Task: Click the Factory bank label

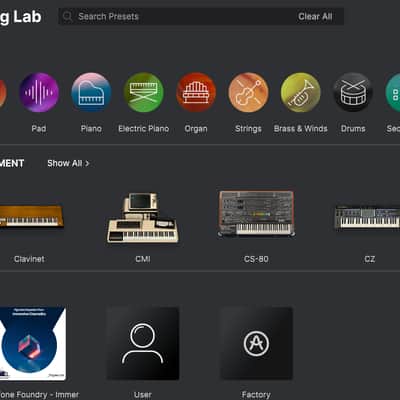Action: (x=256, y=395)
